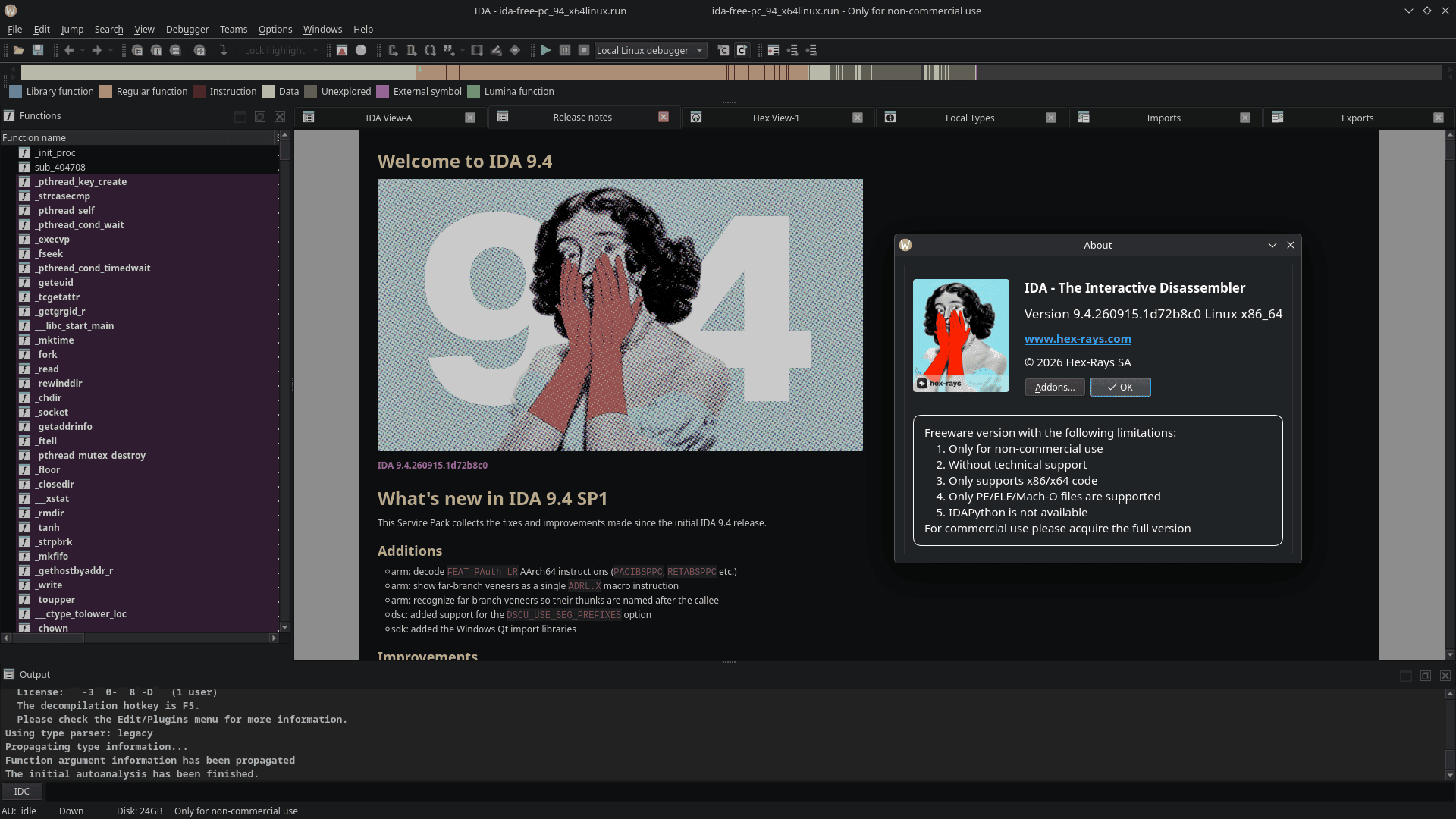1456x819 pixels.
Task: Click the curved down-arrow jump icon
Action: (x=223, y=50)
